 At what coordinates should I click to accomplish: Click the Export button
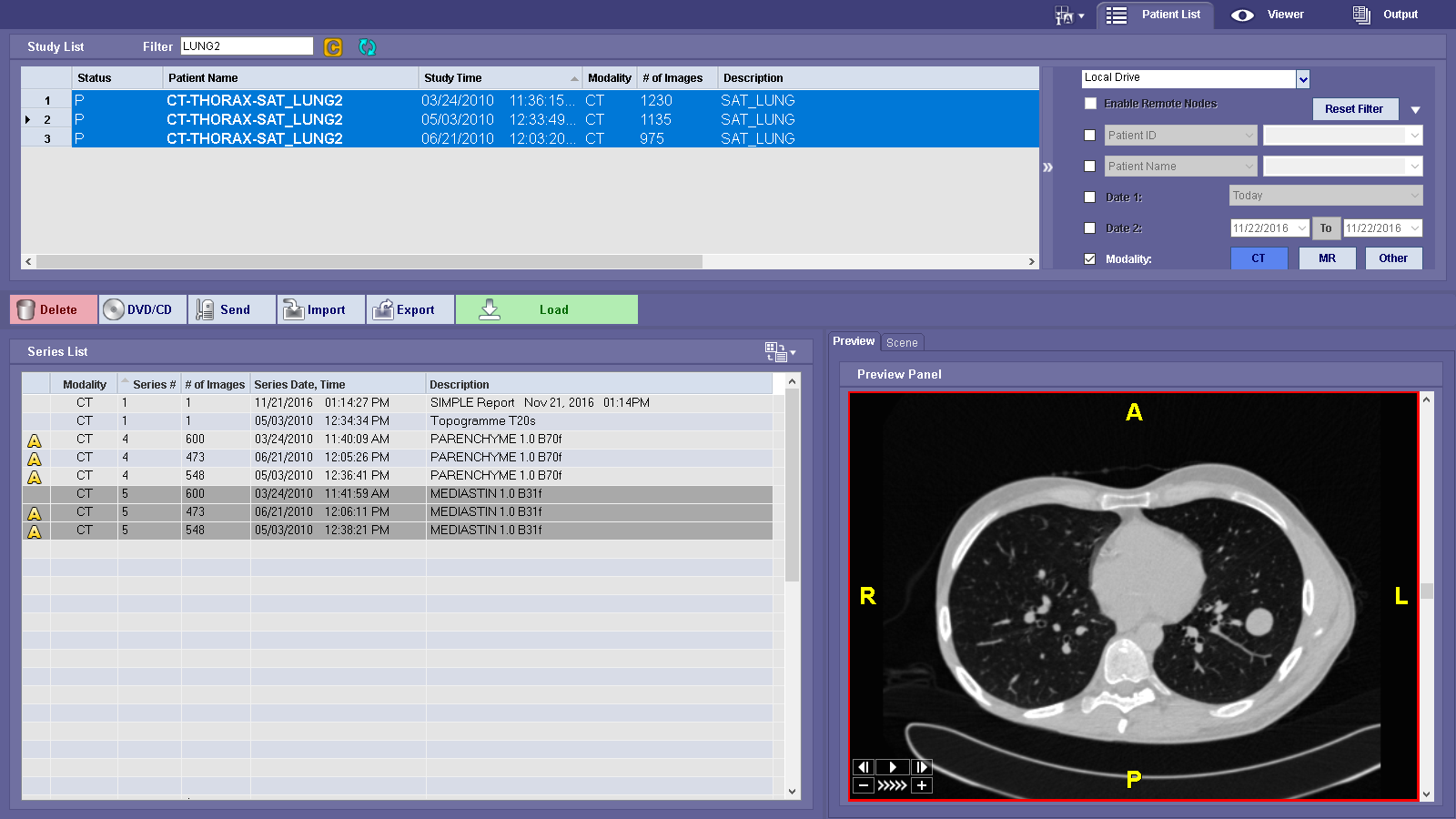[410, 309]
